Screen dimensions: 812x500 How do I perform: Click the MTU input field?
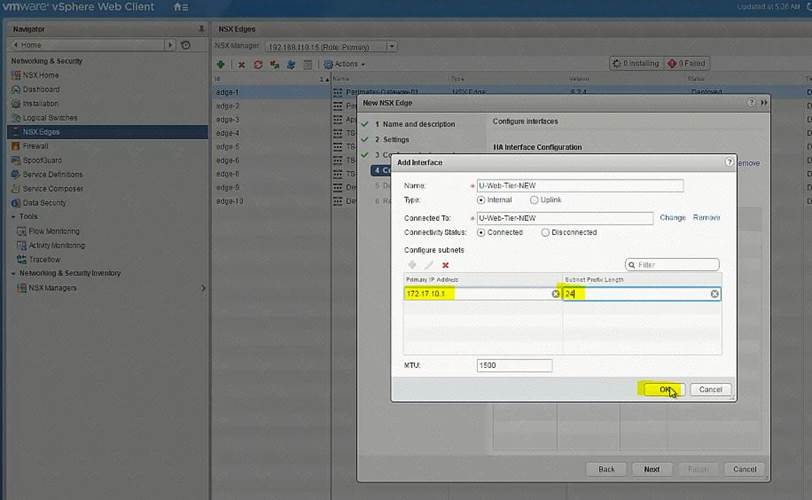click(514, 366)
